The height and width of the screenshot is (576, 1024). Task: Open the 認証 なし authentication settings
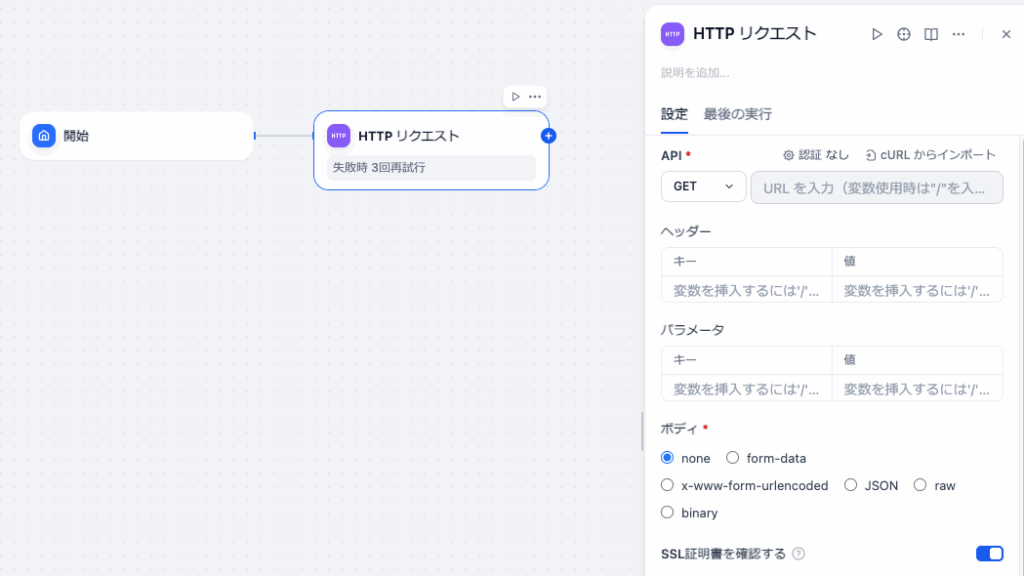pyautogui.click(x=815, y=155)
